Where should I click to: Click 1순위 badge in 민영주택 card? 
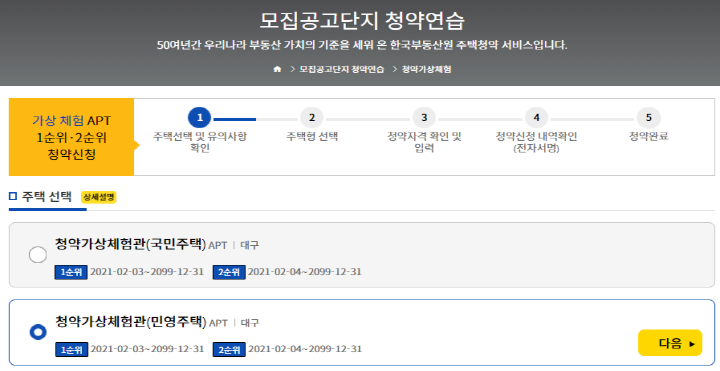click(71, 349)
